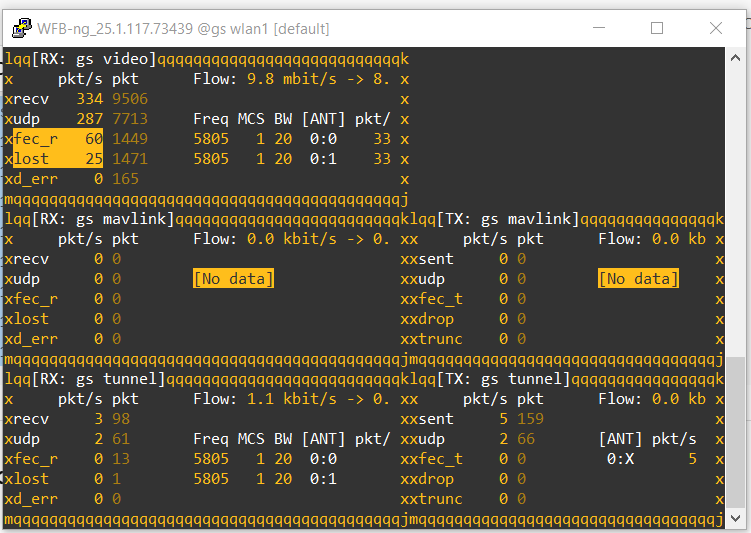Click the scrollbar up arrow
This screenshot has width=751, height=533.
point(738,57)
